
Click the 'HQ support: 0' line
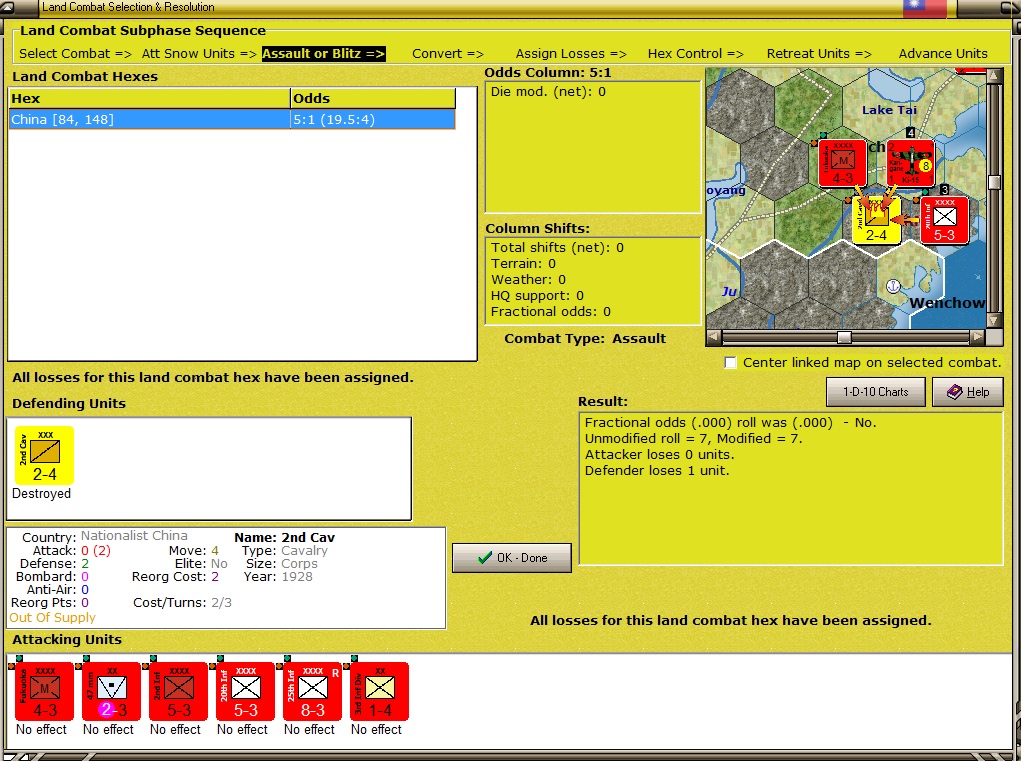[537, 296]
